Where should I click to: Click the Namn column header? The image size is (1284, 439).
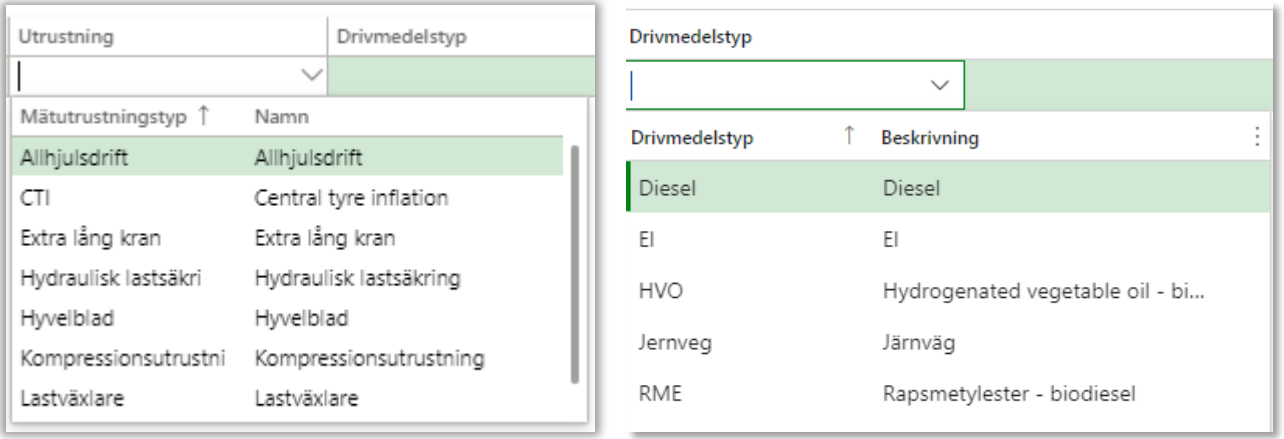tap(281, 116)
